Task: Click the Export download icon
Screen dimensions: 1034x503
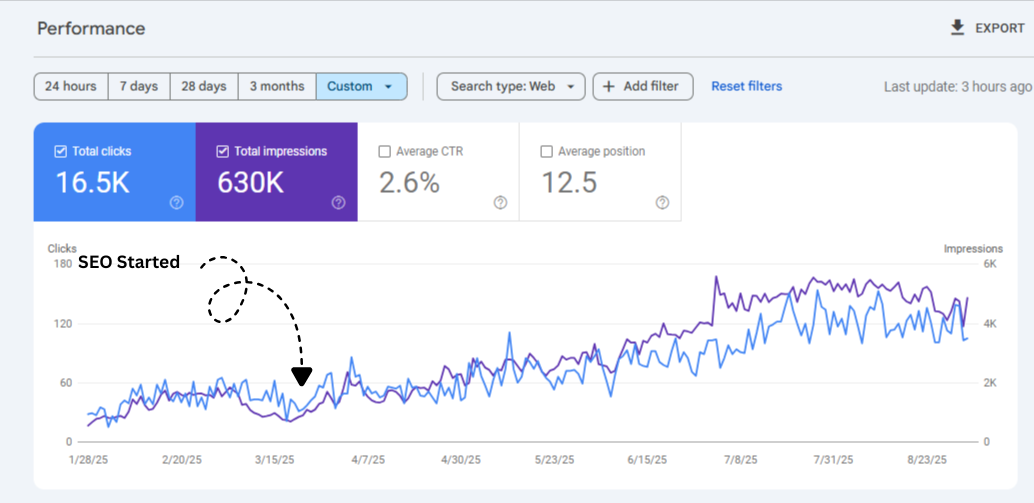Action: (x=958, y=28)
